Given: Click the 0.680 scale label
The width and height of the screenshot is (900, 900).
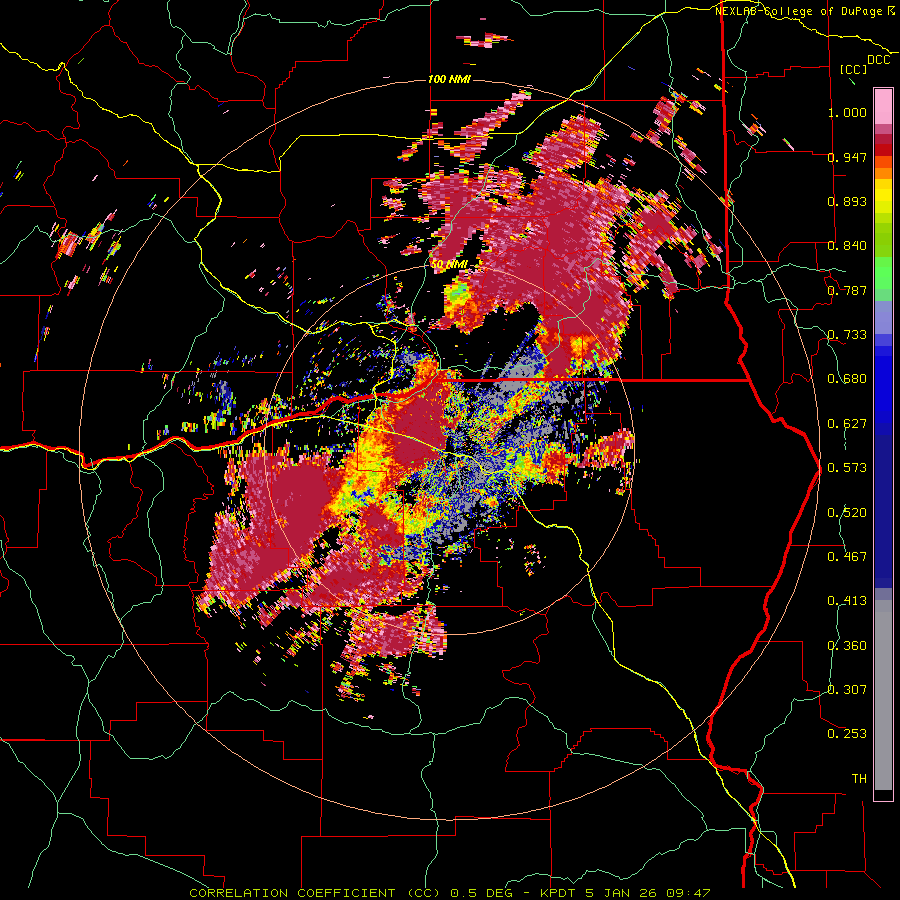Looking at the screenshot, I should point(847,379).
